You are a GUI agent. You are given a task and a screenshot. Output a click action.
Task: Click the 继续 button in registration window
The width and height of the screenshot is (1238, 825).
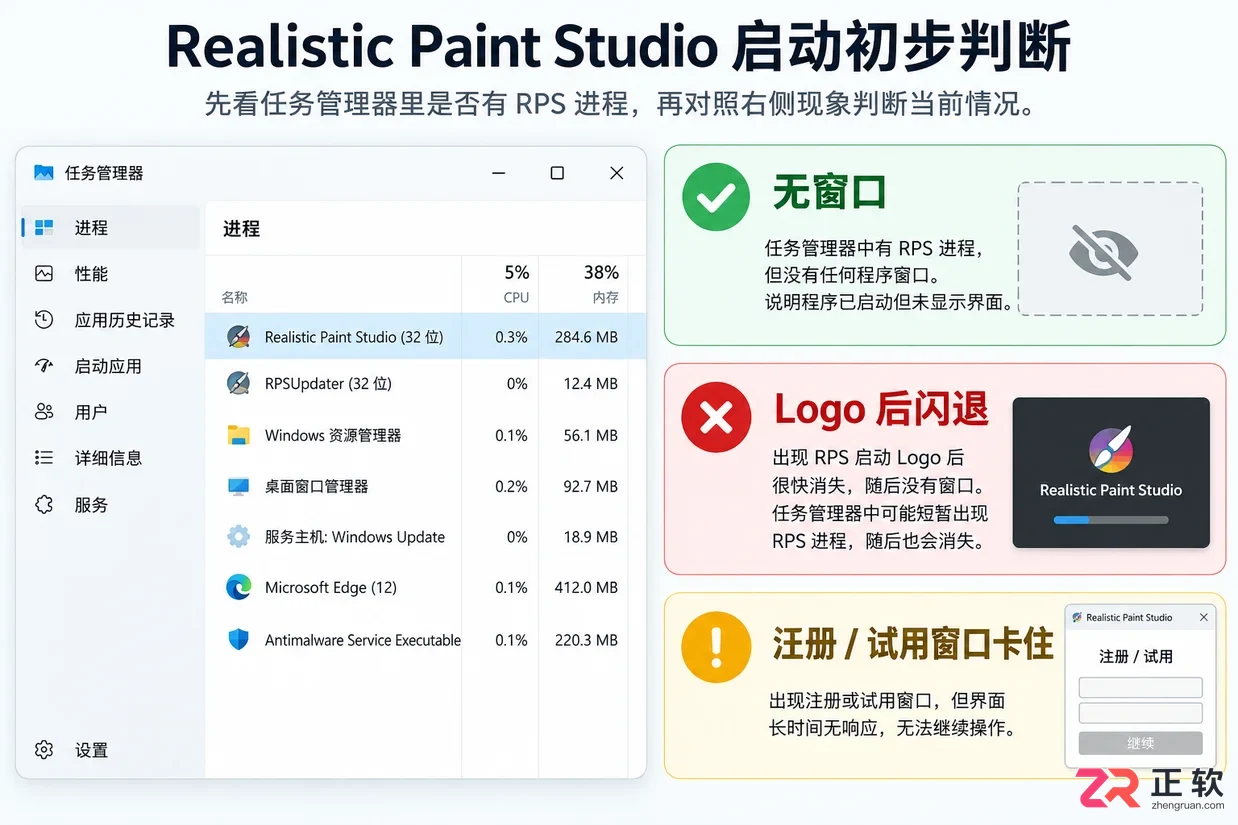click(x=1140, y=743)
